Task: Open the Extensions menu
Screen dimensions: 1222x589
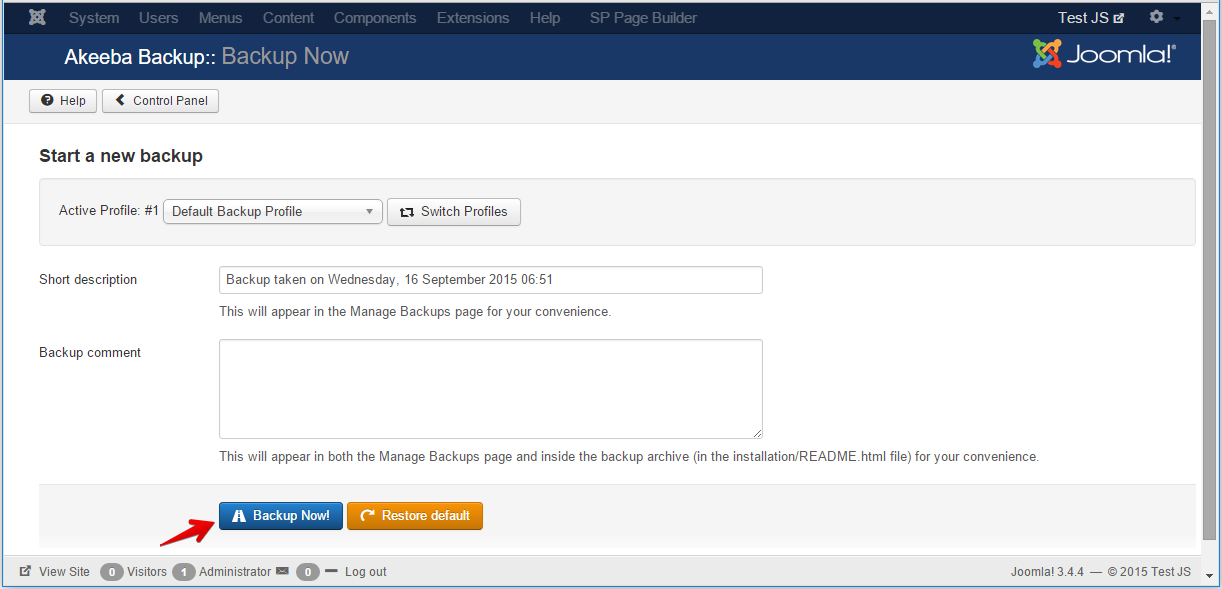Action: (x=473, y=18)
